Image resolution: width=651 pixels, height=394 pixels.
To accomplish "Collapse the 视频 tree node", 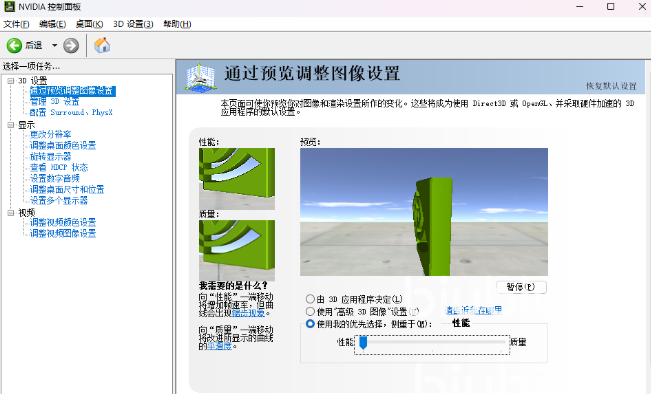I will click(11, 213).
